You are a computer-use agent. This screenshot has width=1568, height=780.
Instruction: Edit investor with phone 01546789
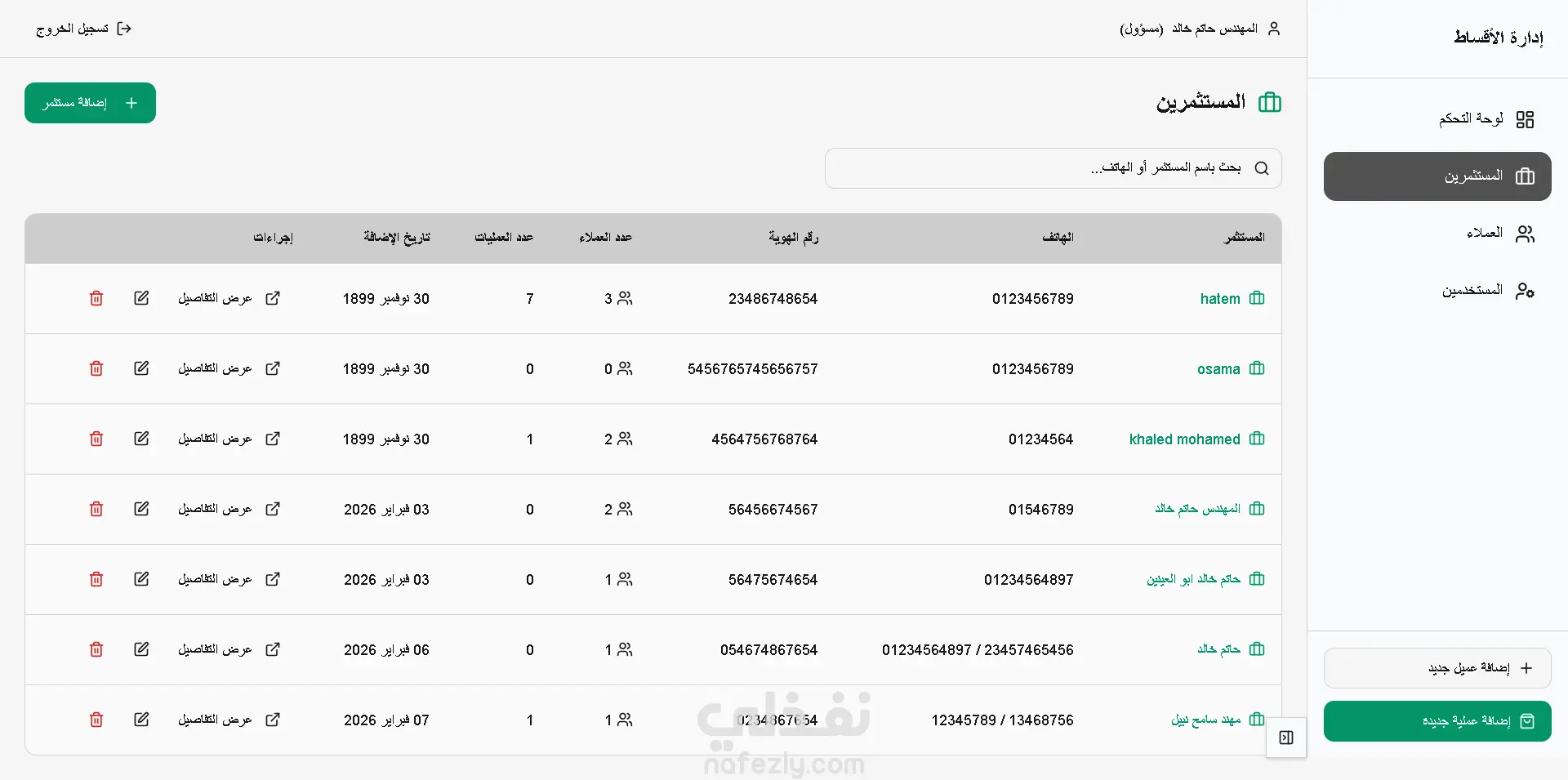coord(141,509)
